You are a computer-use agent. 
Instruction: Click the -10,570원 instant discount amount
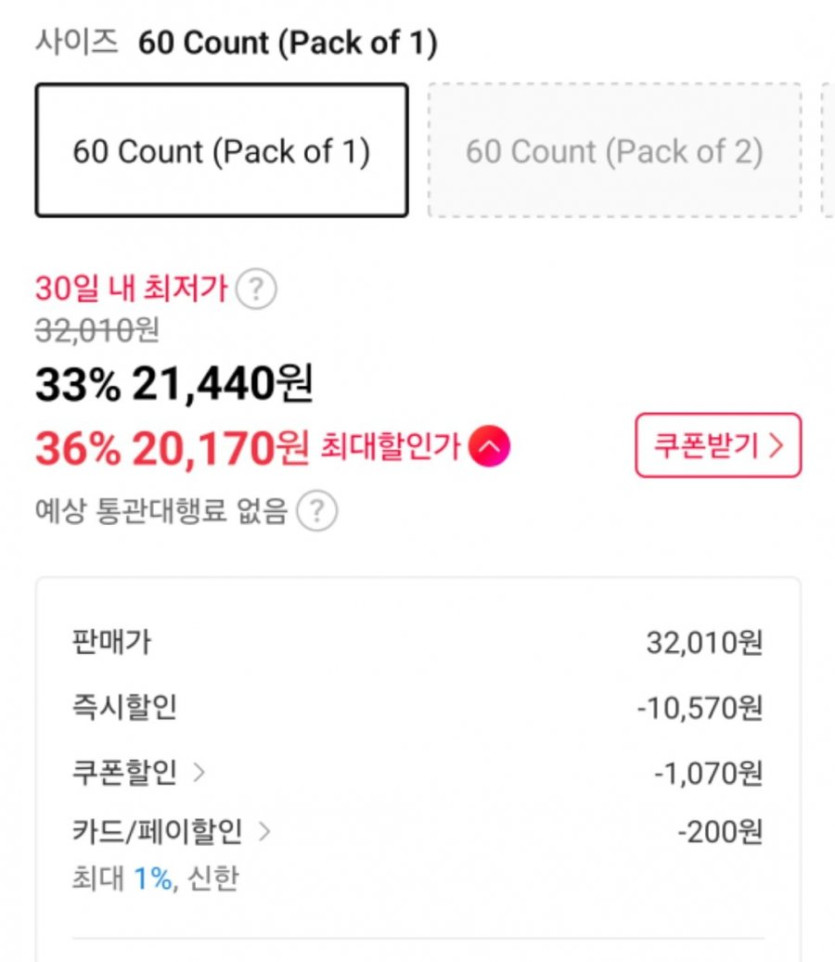coord(700,708)
